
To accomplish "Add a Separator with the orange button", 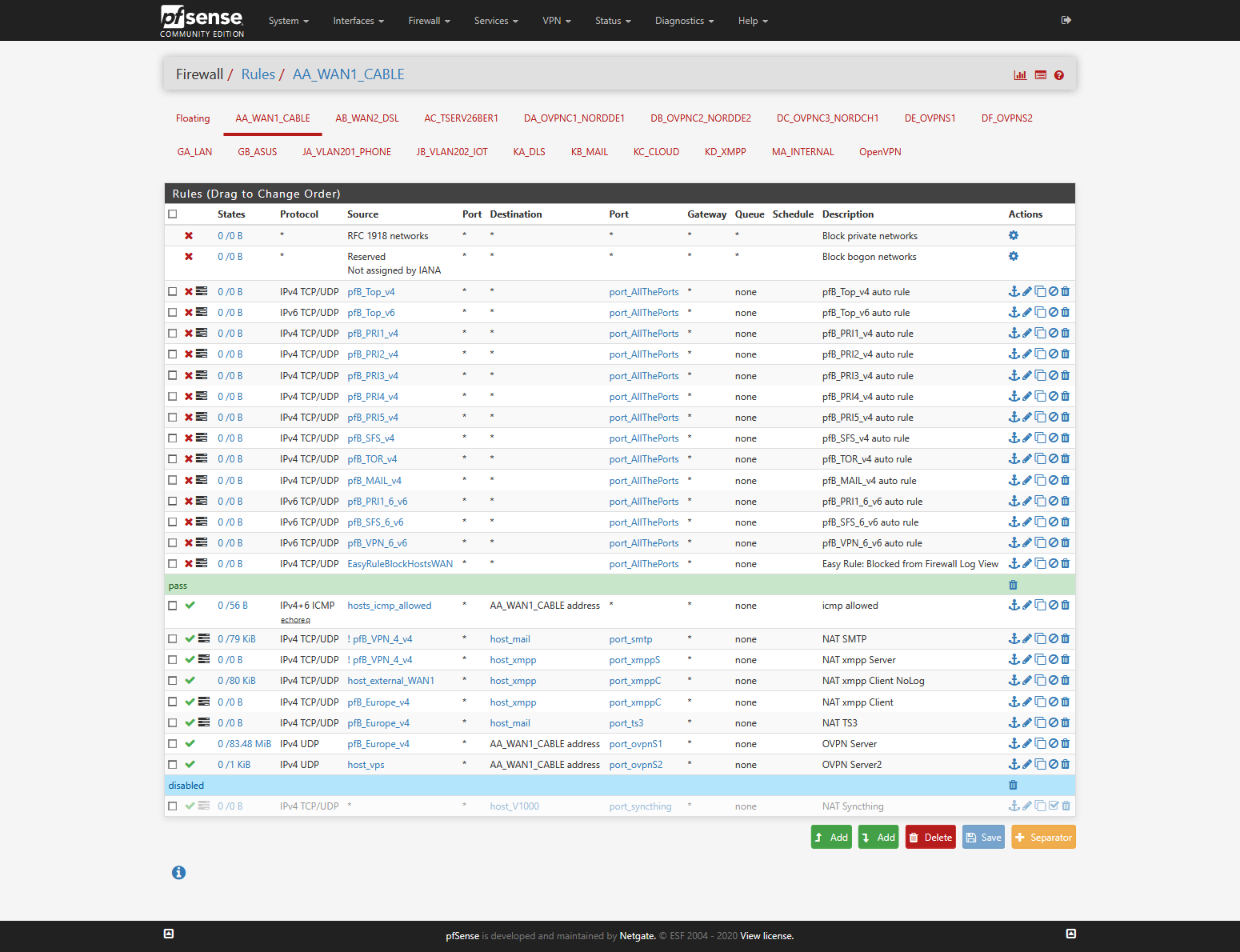I will coord(1043,837).
